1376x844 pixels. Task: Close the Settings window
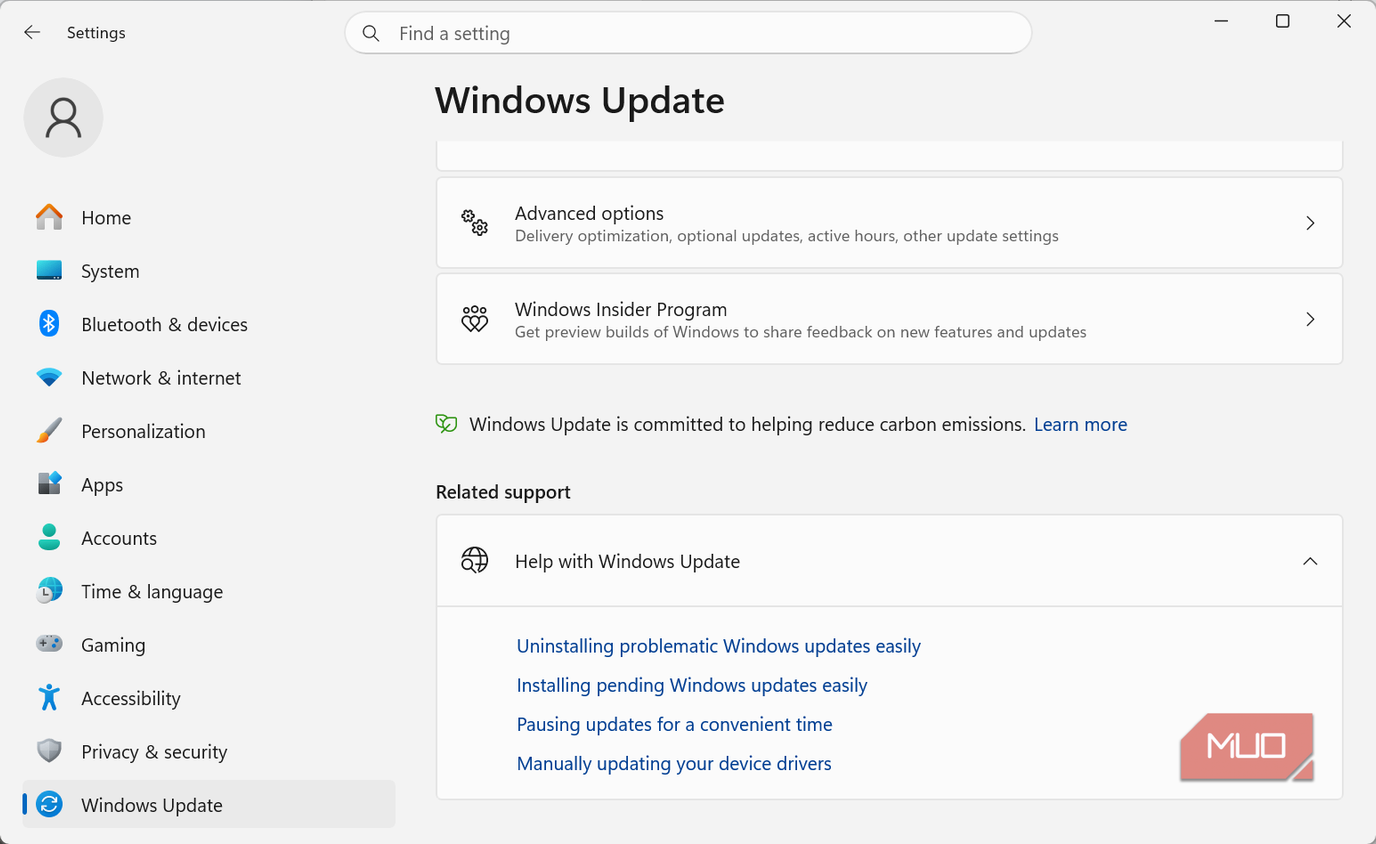[1344, 21]
